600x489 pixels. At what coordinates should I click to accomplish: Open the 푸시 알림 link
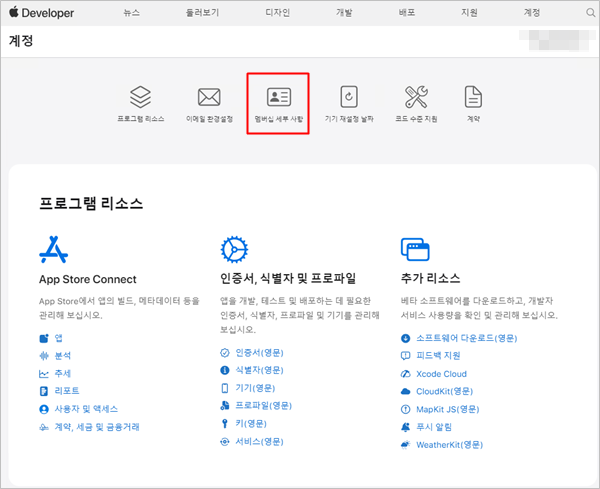(434, 427)
